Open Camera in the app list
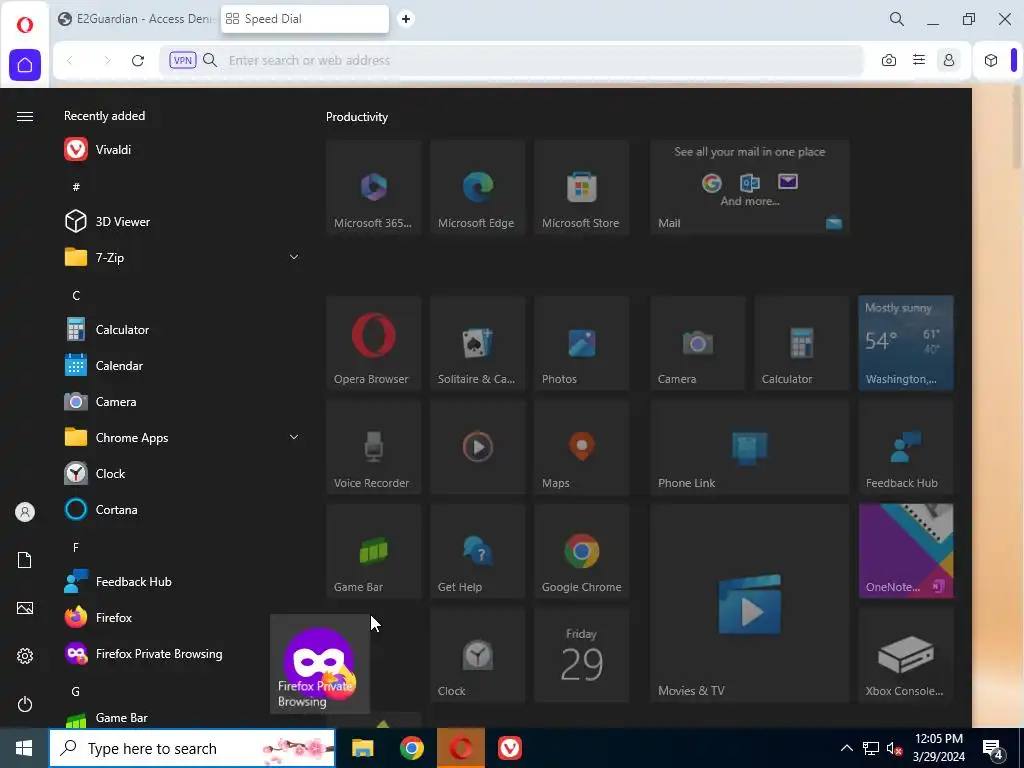This screenshot has height=768, width=1024. [x=182, y=402]
